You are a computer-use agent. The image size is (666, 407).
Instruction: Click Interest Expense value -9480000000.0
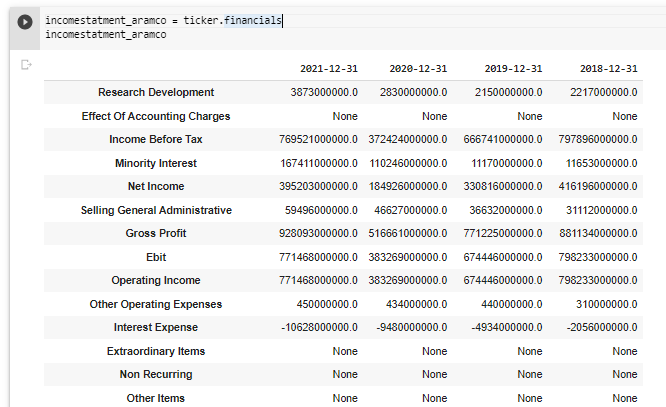[x=412, y=327]
